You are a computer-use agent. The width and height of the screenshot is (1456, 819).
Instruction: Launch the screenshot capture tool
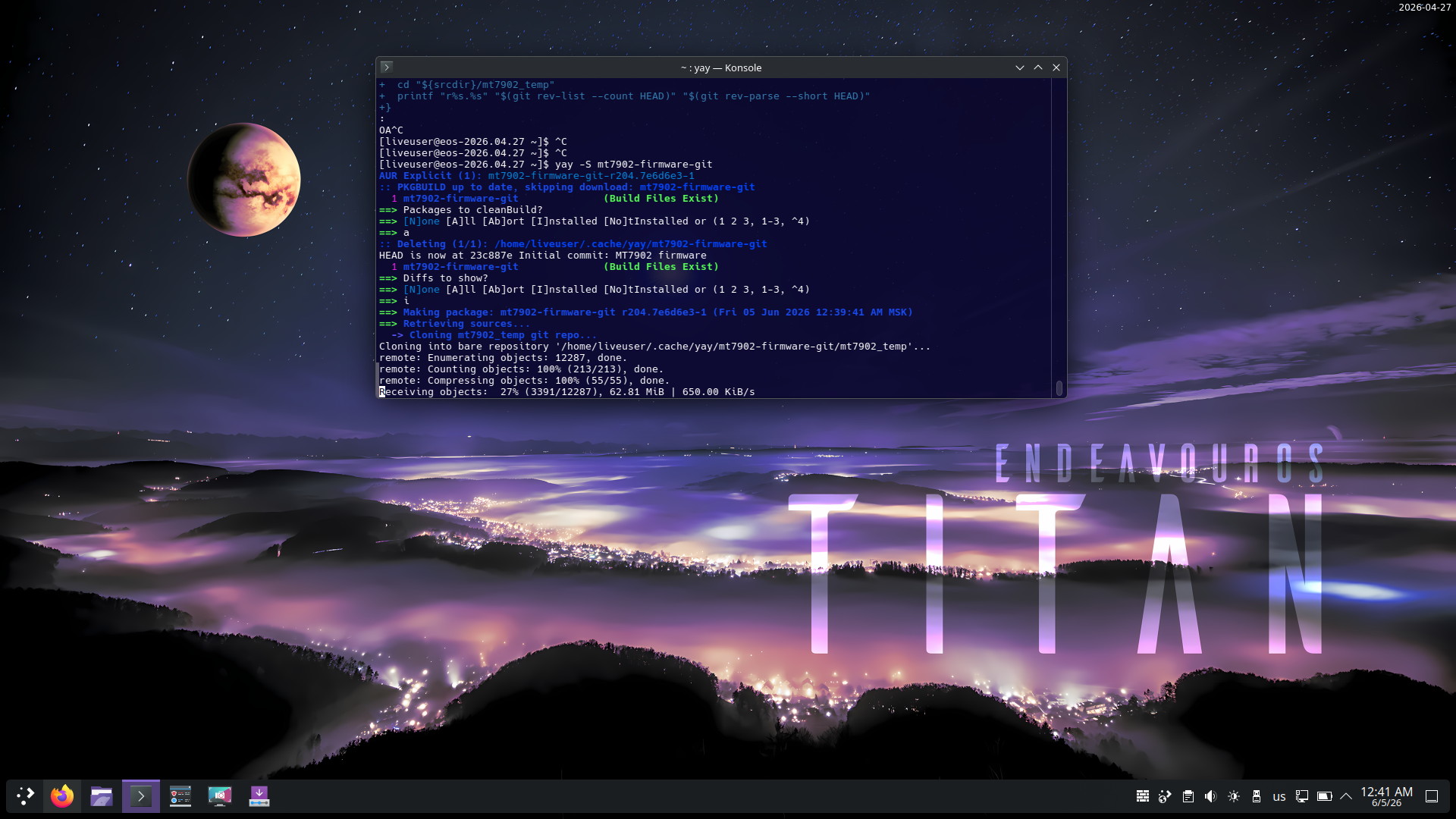click(x=220, y=796)
